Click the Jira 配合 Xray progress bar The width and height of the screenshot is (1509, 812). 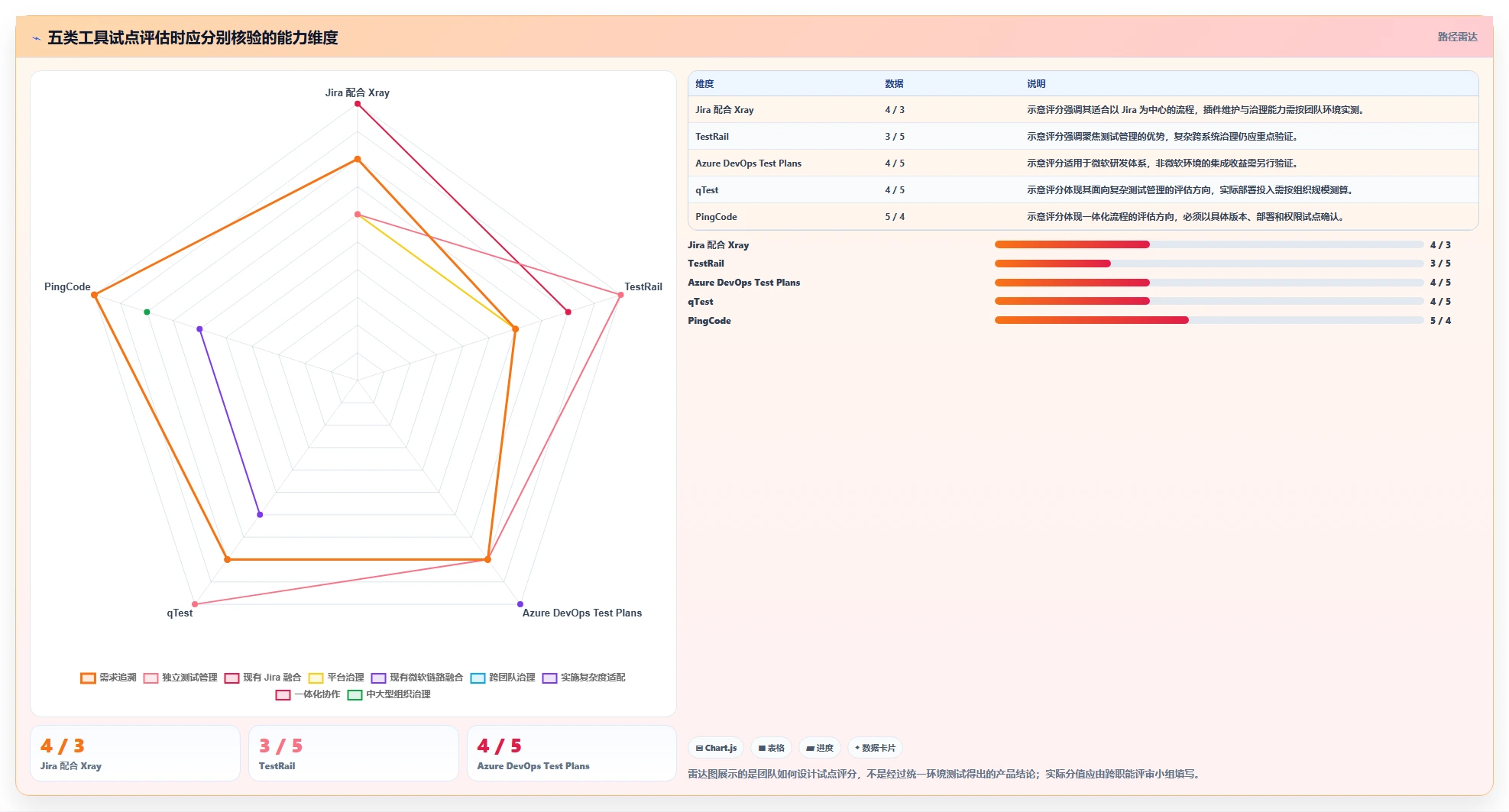[x=1209, y=244]
